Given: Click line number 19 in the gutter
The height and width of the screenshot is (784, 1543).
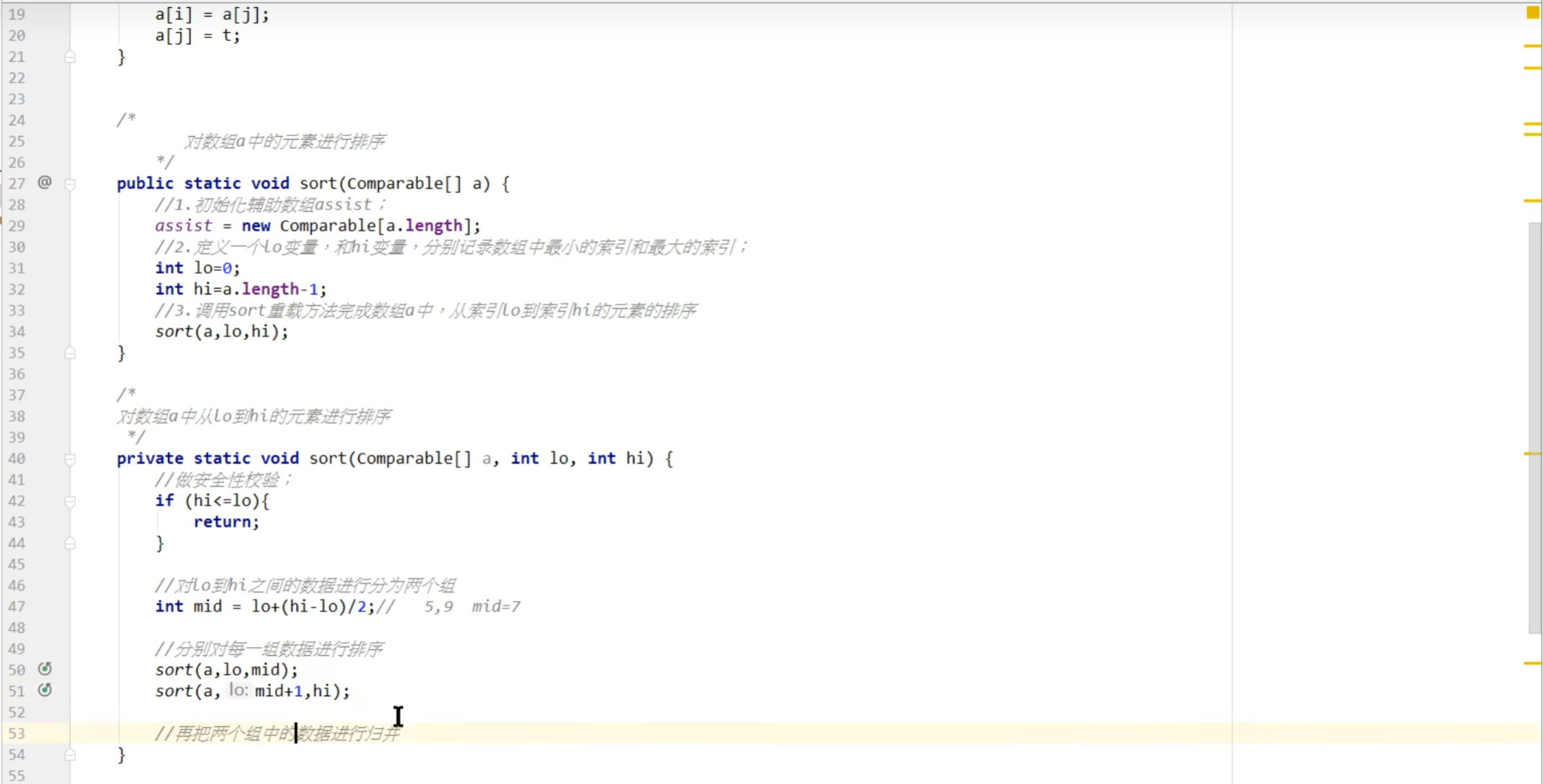Looking at the screenshot, I should pos(17,14).
